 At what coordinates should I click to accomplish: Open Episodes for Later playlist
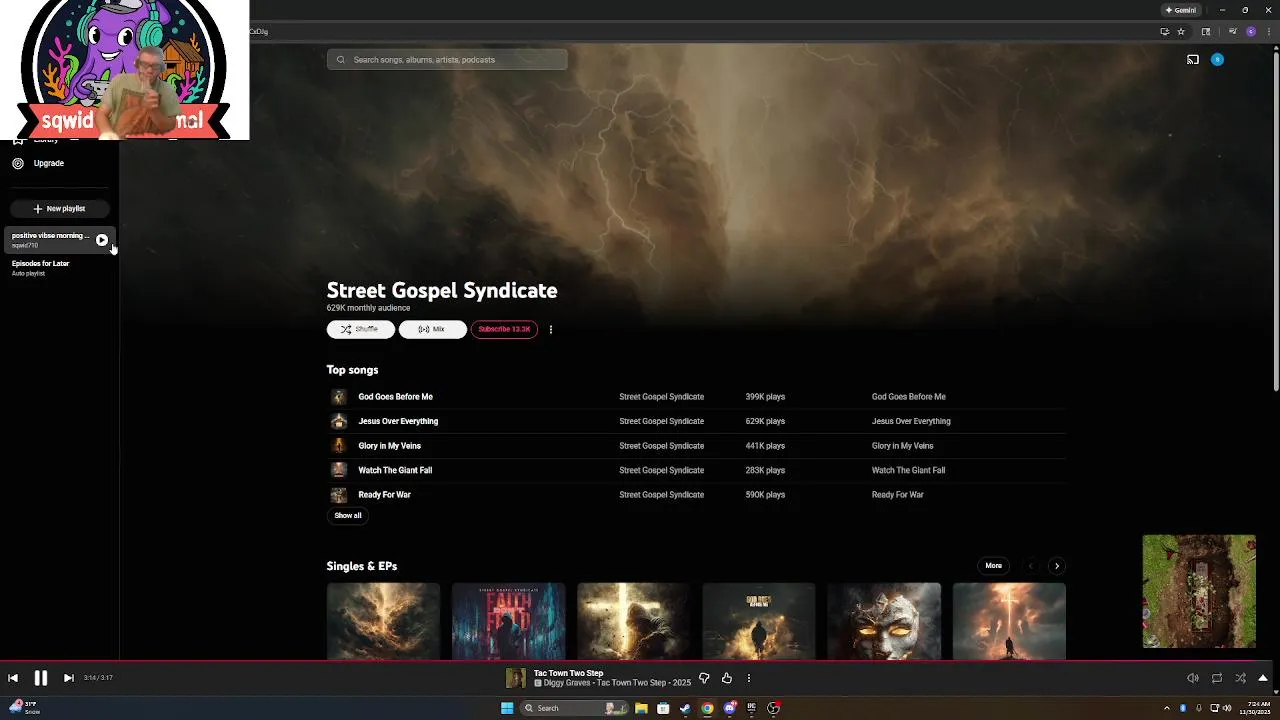click(41, 268)
